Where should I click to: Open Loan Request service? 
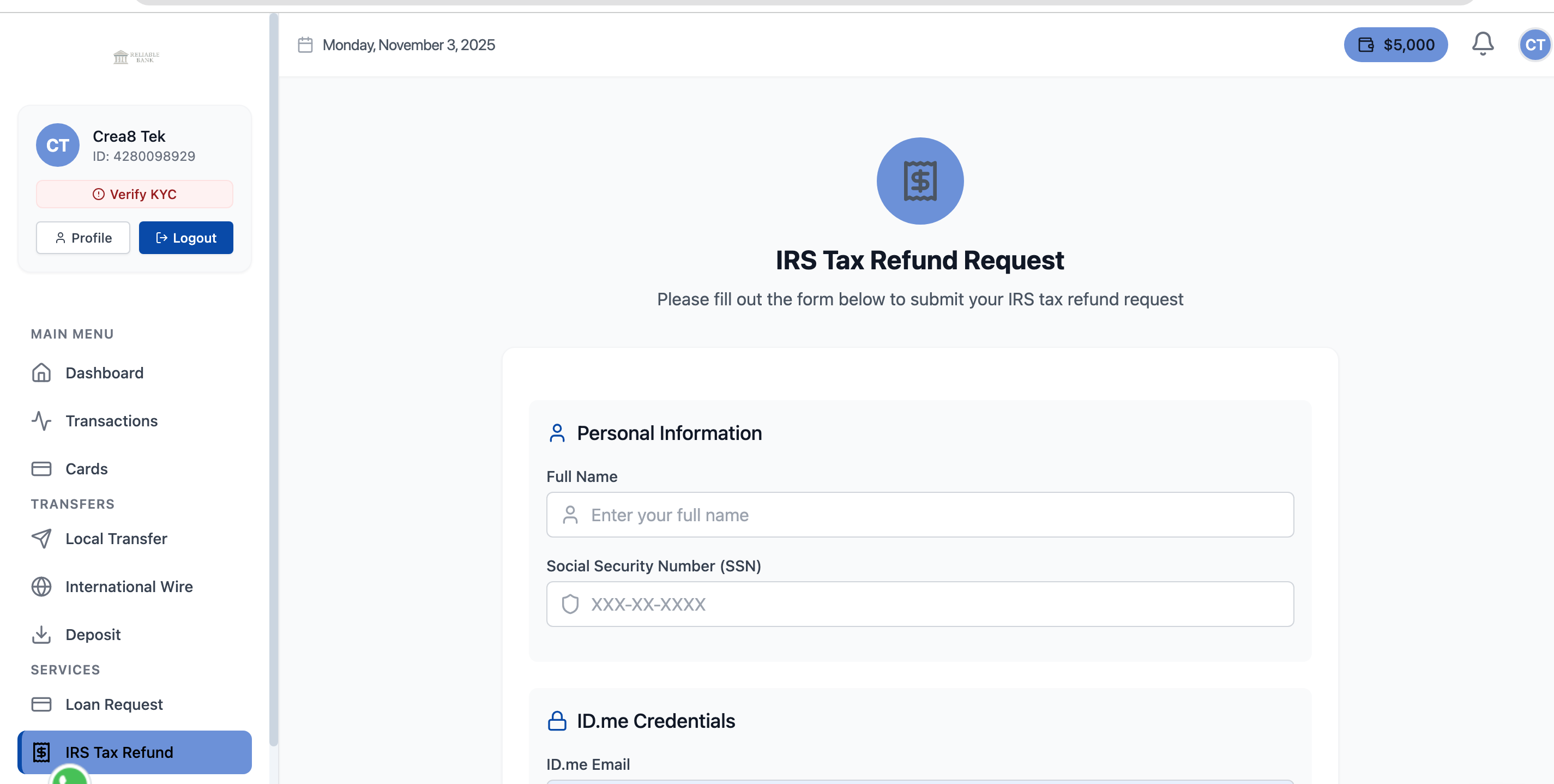coord(113,704)
